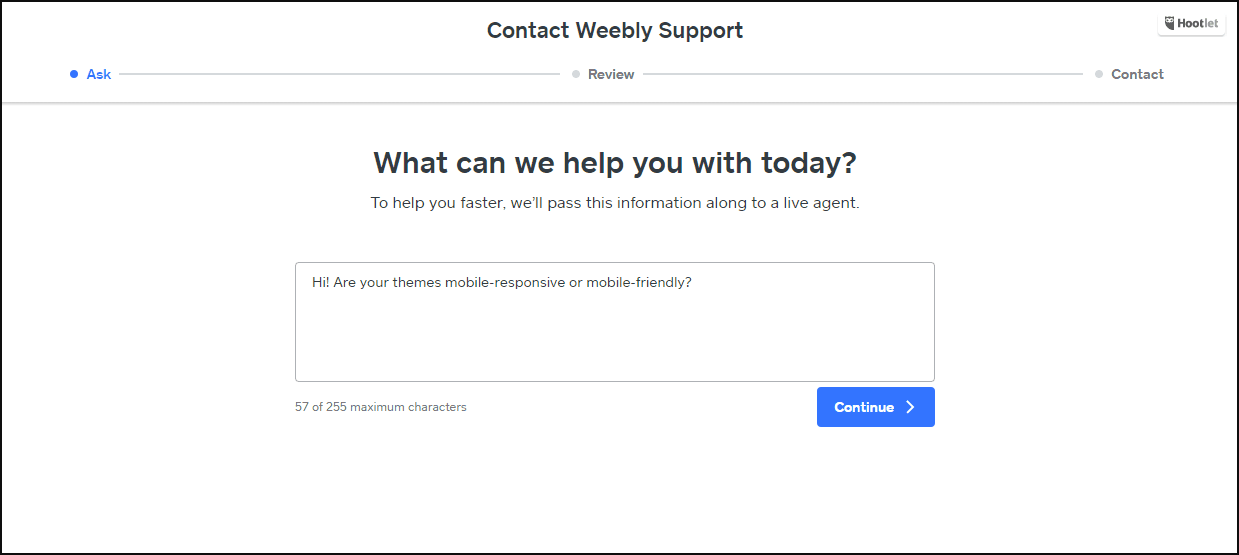Click the What can we help heading

[615, 163]
